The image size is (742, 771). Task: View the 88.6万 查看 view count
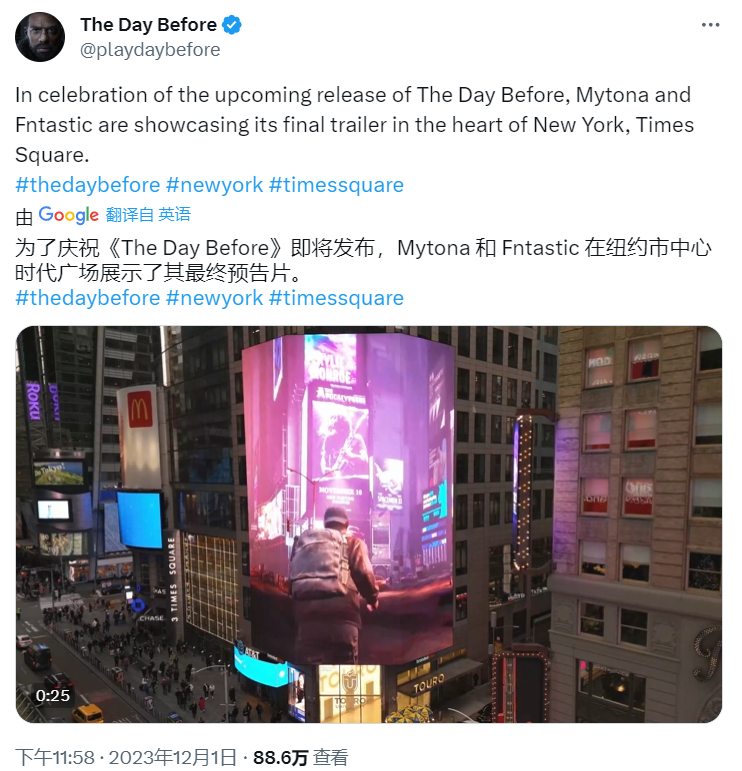click(300, 757)
